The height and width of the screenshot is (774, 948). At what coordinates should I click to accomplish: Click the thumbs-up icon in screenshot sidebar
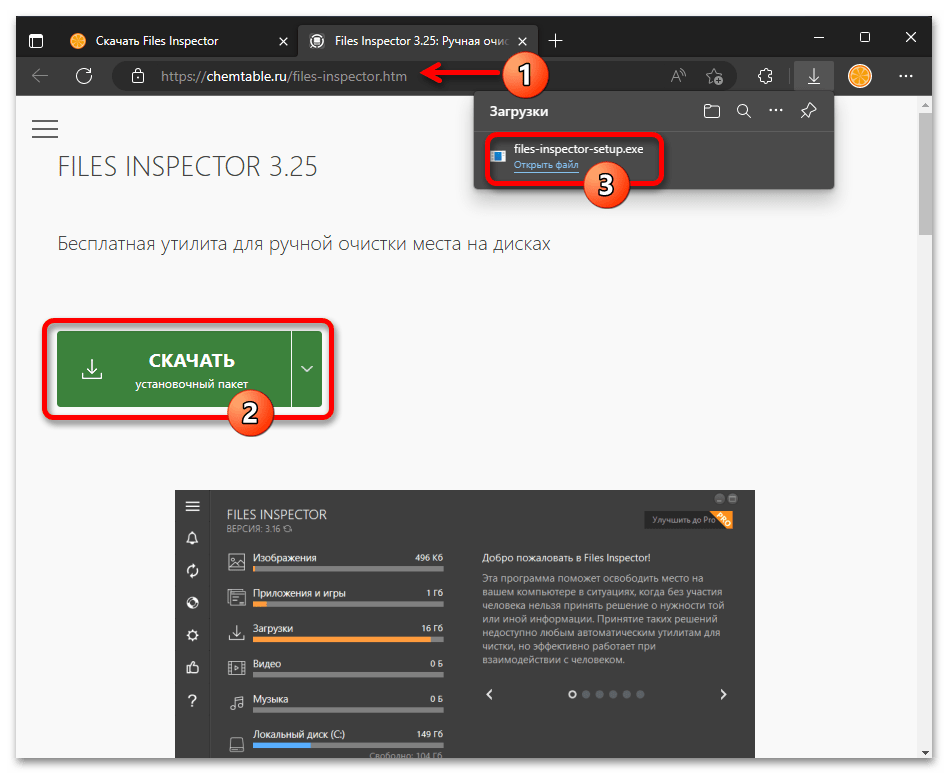192,668
